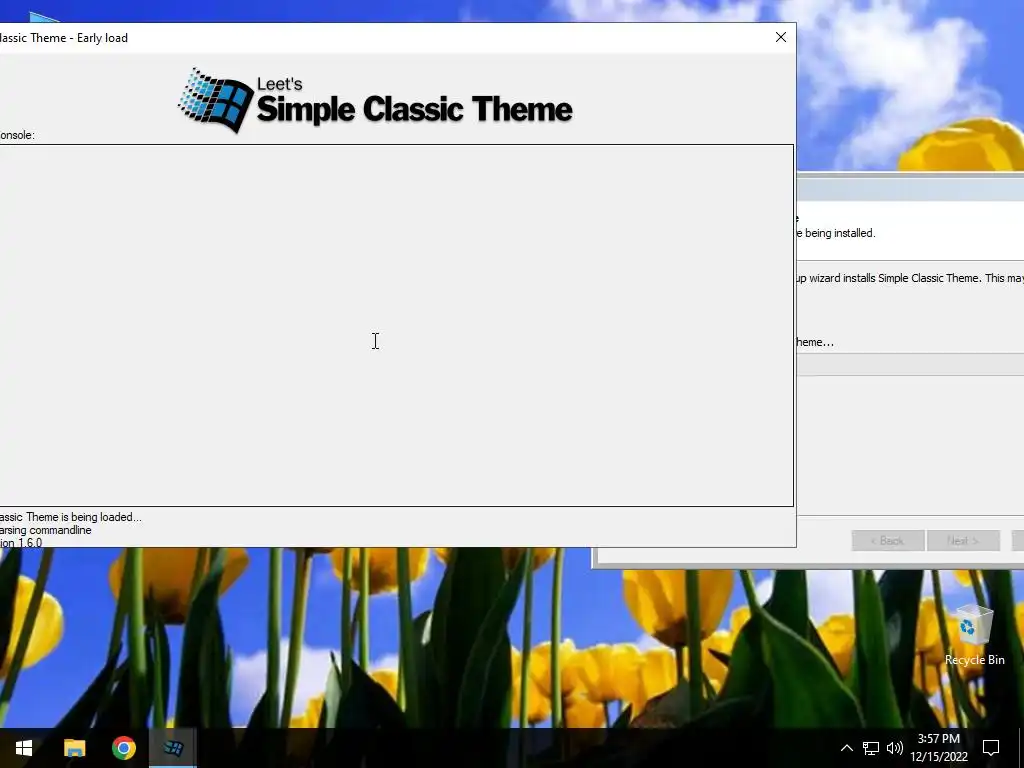Click the Next button in setup wizard
1024x768 pixels.
(963, 540)
